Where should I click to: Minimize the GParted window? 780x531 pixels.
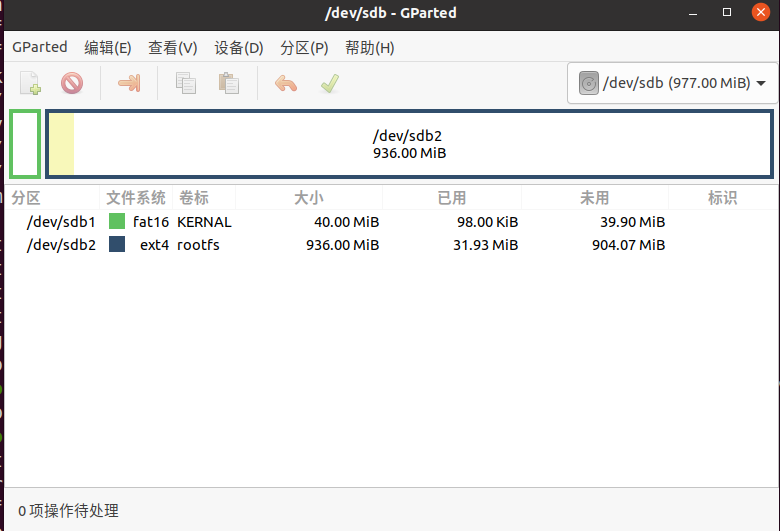click(x=692, y=12)
